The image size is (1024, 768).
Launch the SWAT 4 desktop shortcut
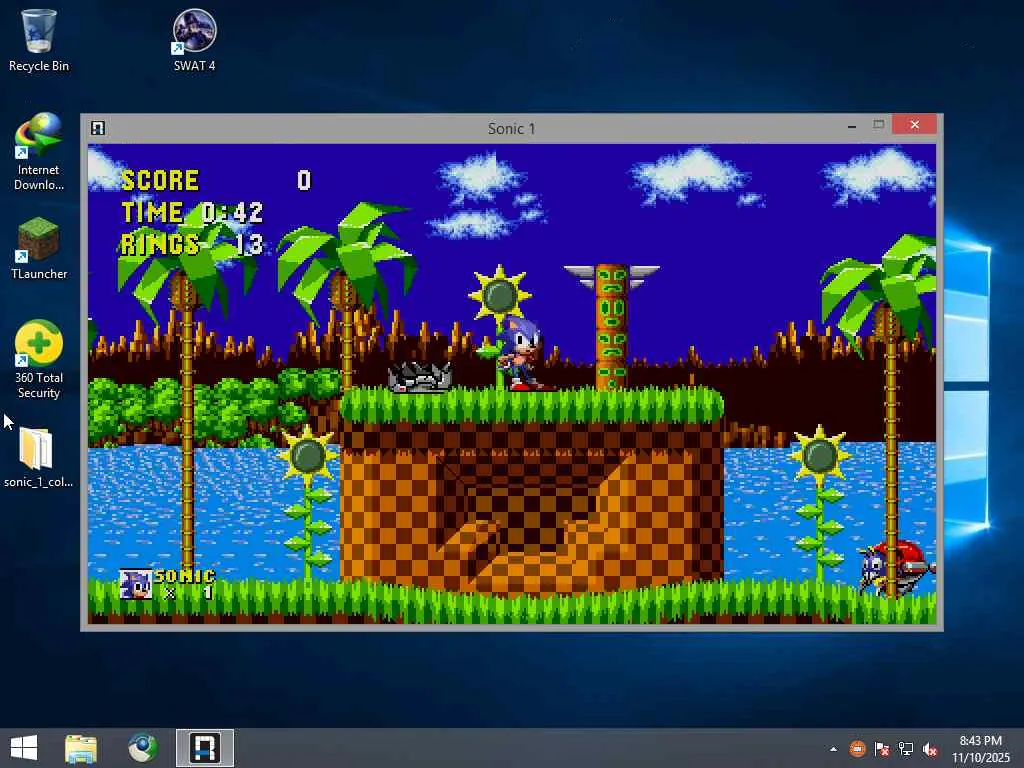click(x=195, y=40)
